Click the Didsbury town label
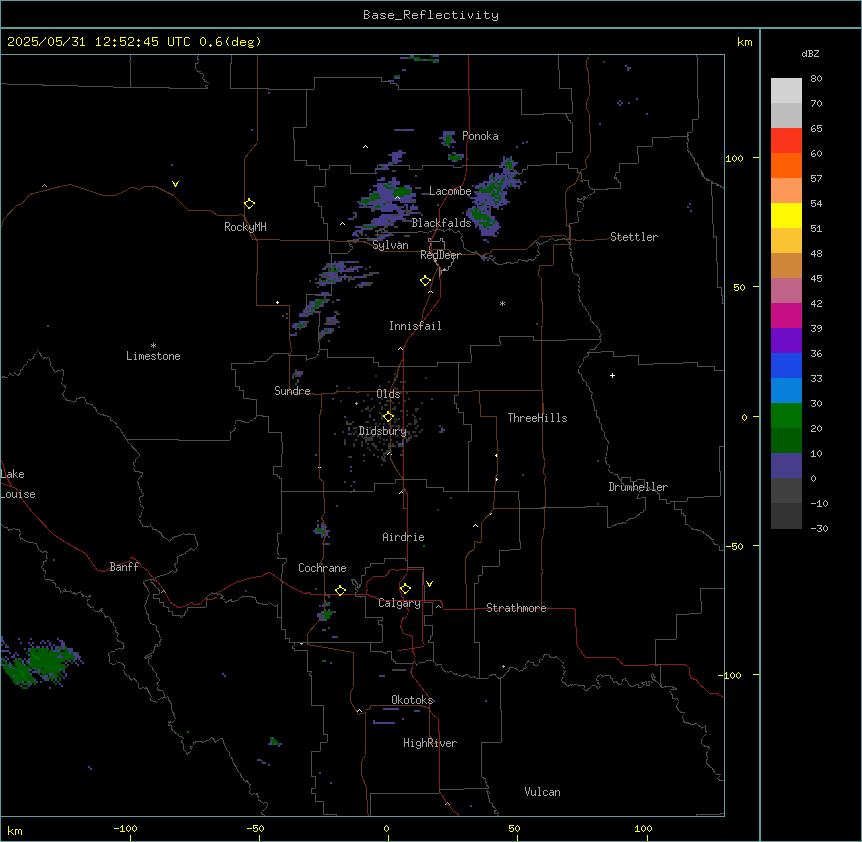Screen dimensions: 862x842 coord(383,431)
